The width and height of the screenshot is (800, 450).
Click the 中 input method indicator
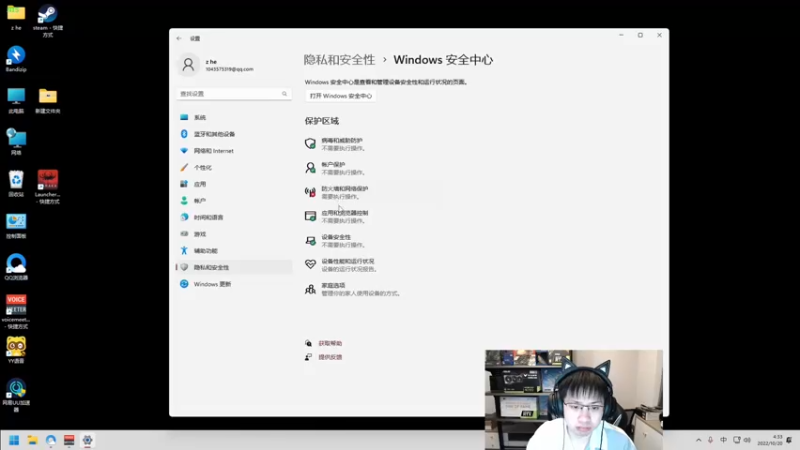(x=723, y=440)
